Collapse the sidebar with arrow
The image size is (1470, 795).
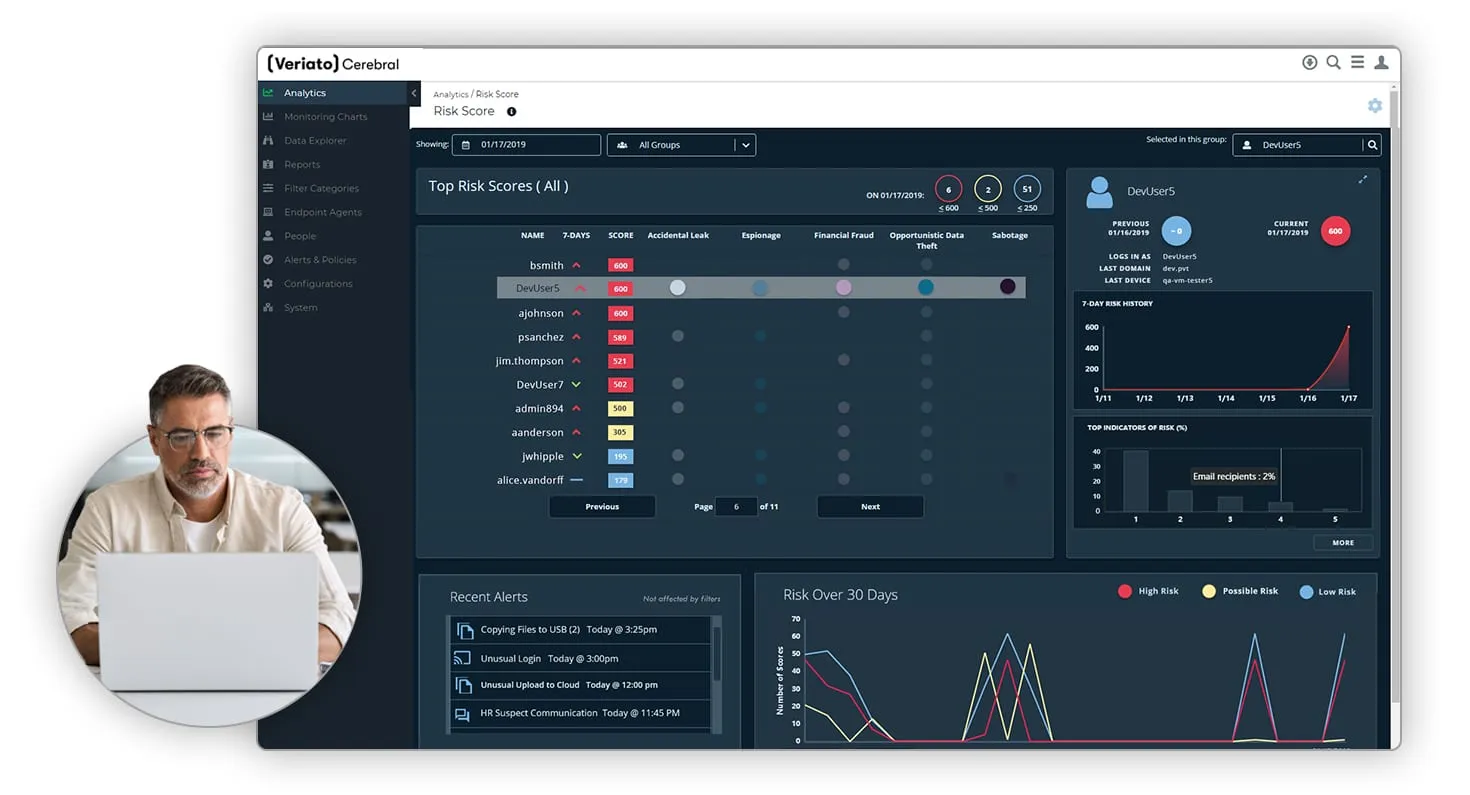click(414, 93)
